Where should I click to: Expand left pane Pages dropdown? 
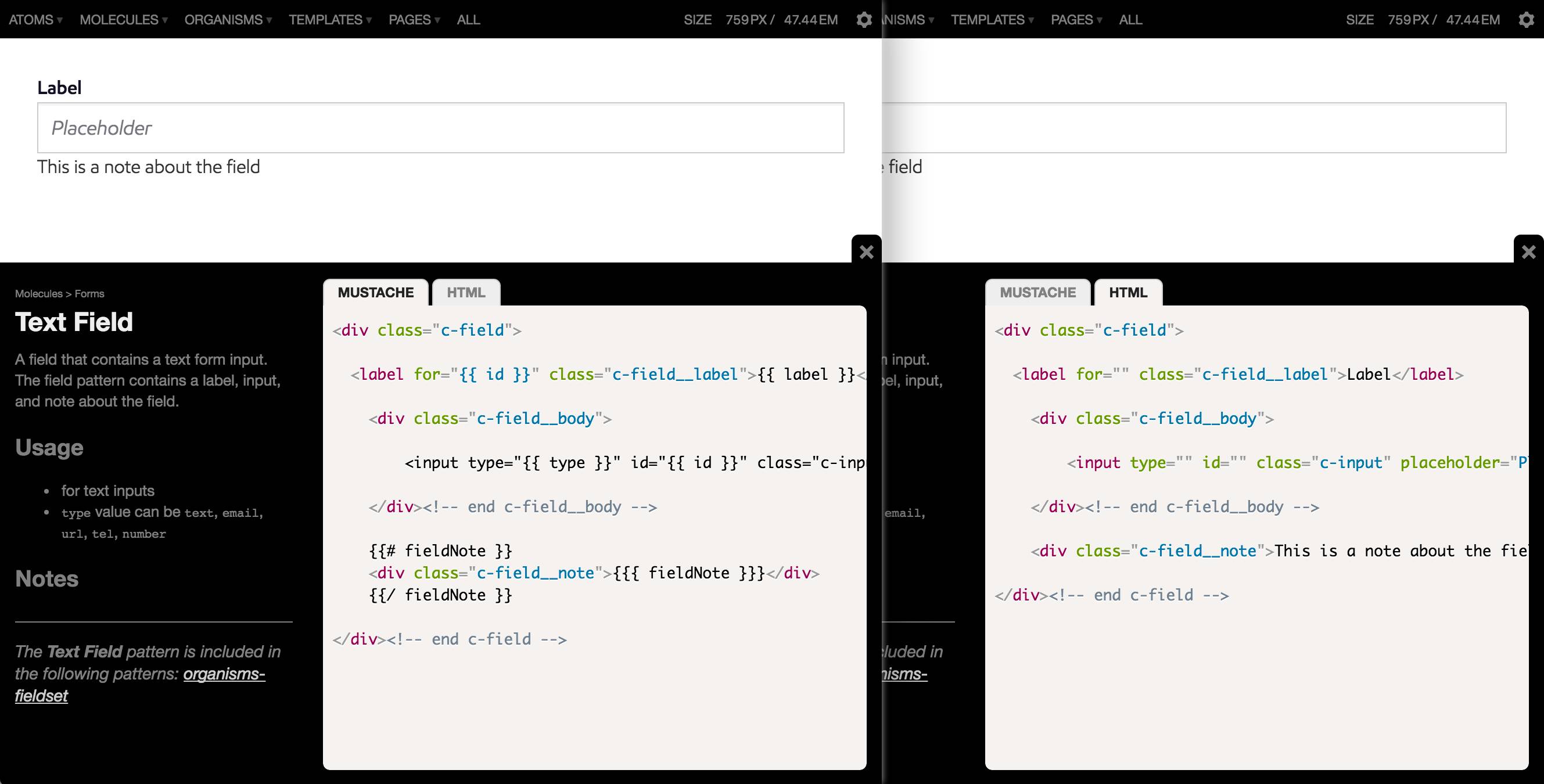(x=414, y=20)
